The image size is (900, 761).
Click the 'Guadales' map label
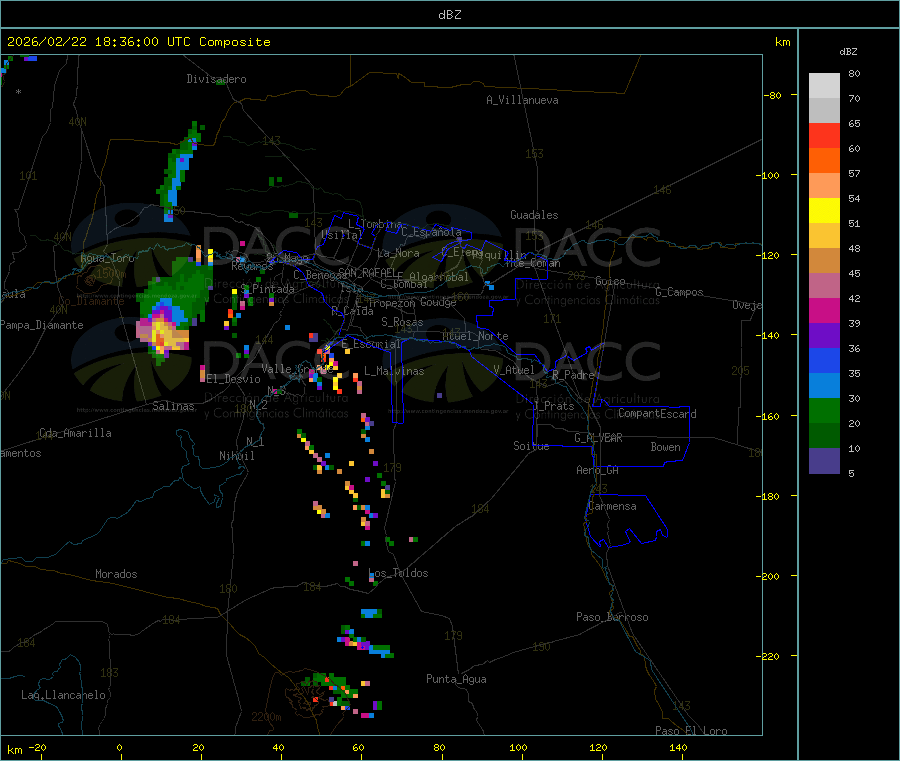click(534, 215)
